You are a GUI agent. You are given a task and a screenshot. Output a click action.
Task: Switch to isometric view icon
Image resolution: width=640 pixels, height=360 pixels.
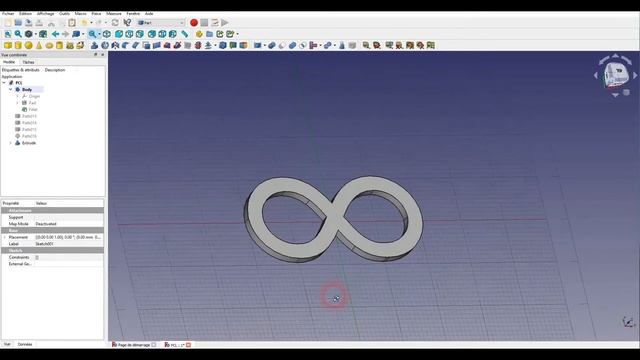click(107, 34)
